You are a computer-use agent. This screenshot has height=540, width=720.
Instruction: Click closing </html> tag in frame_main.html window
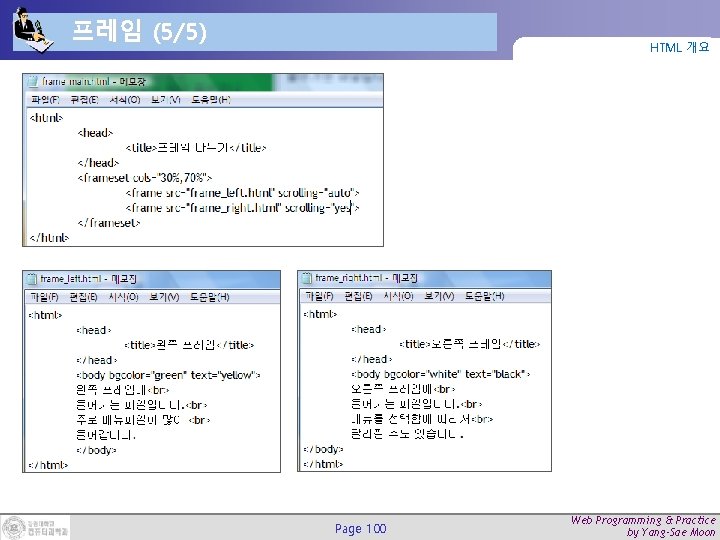(49, 237)
